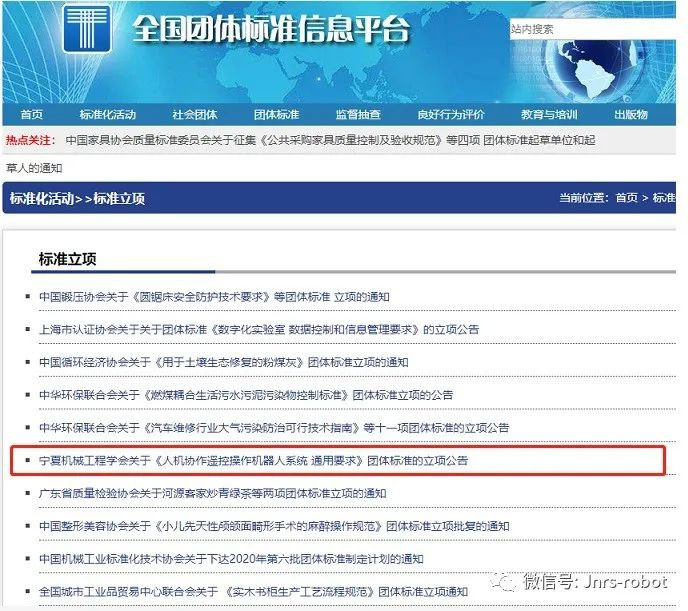The width and height of the screenshot is (688, 611).
Task: Click the 首页 breadcrumb link
Action: pyautogui.click(x=627, y=199)
